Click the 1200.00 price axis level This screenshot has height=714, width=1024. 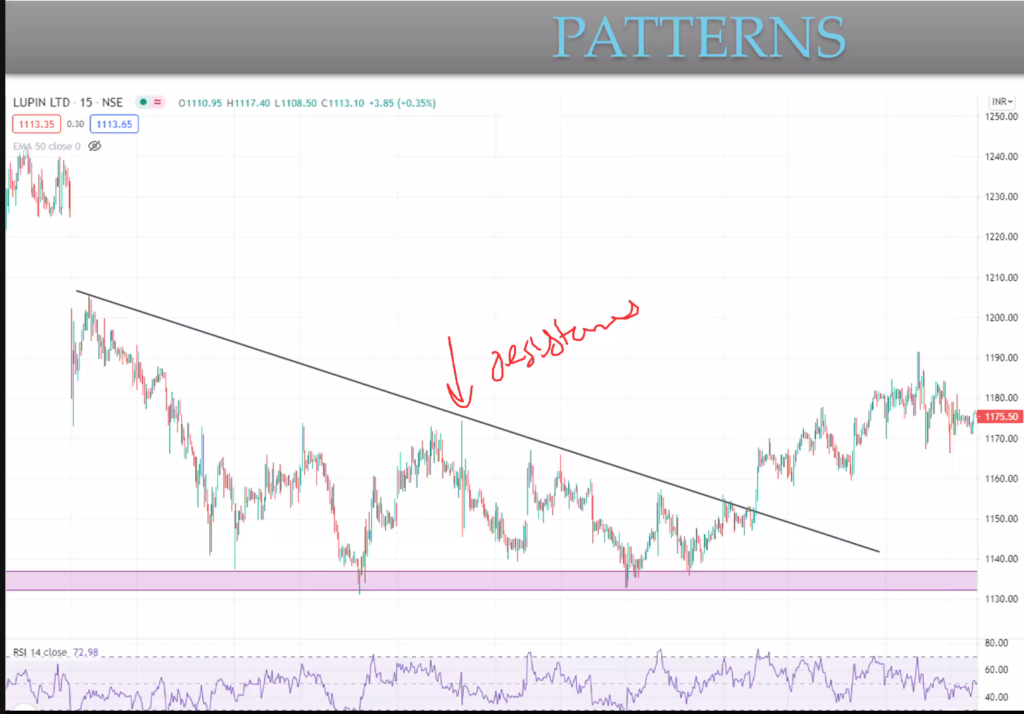point(1000,318)
